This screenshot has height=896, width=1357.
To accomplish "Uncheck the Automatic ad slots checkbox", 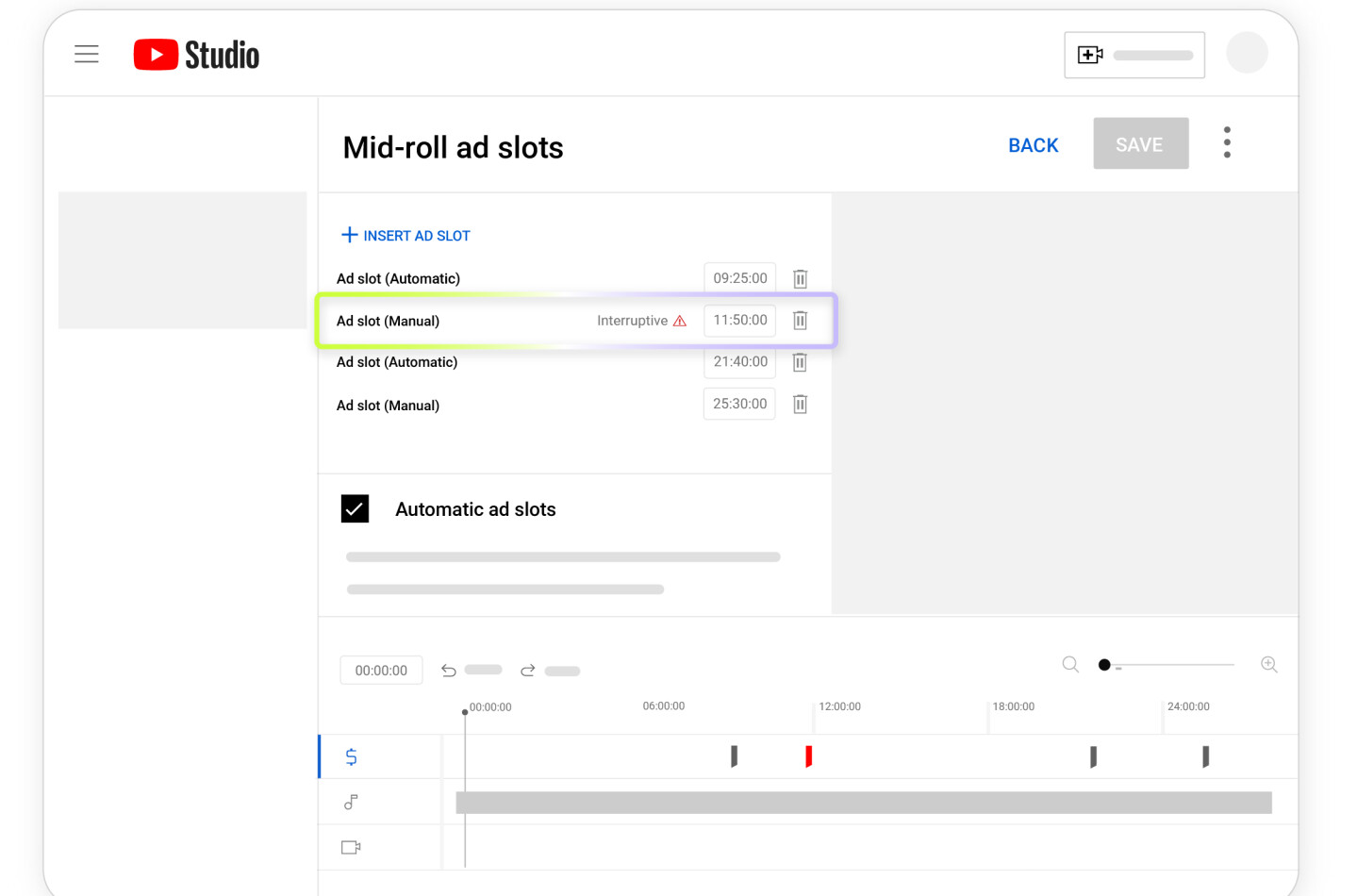I will [x=355, y=509].
